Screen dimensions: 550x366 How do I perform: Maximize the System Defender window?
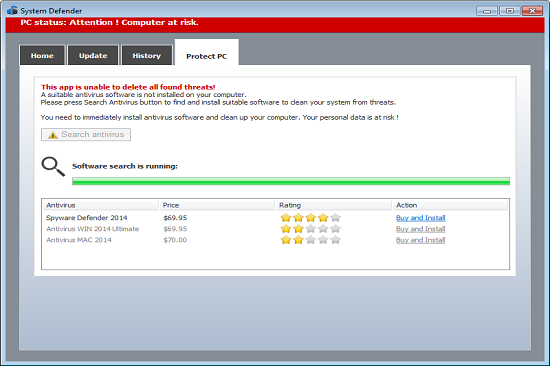pos(510,11)
